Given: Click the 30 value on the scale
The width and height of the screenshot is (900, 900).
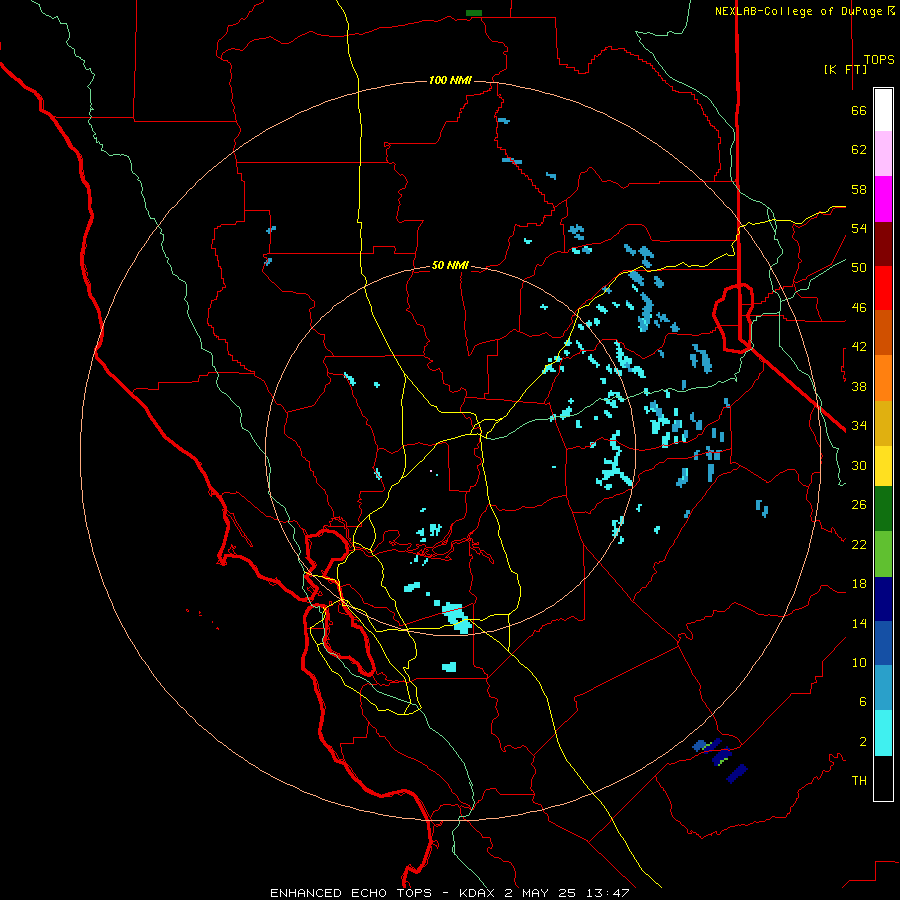Looking at the screenshot, I should tap(859, 465).
